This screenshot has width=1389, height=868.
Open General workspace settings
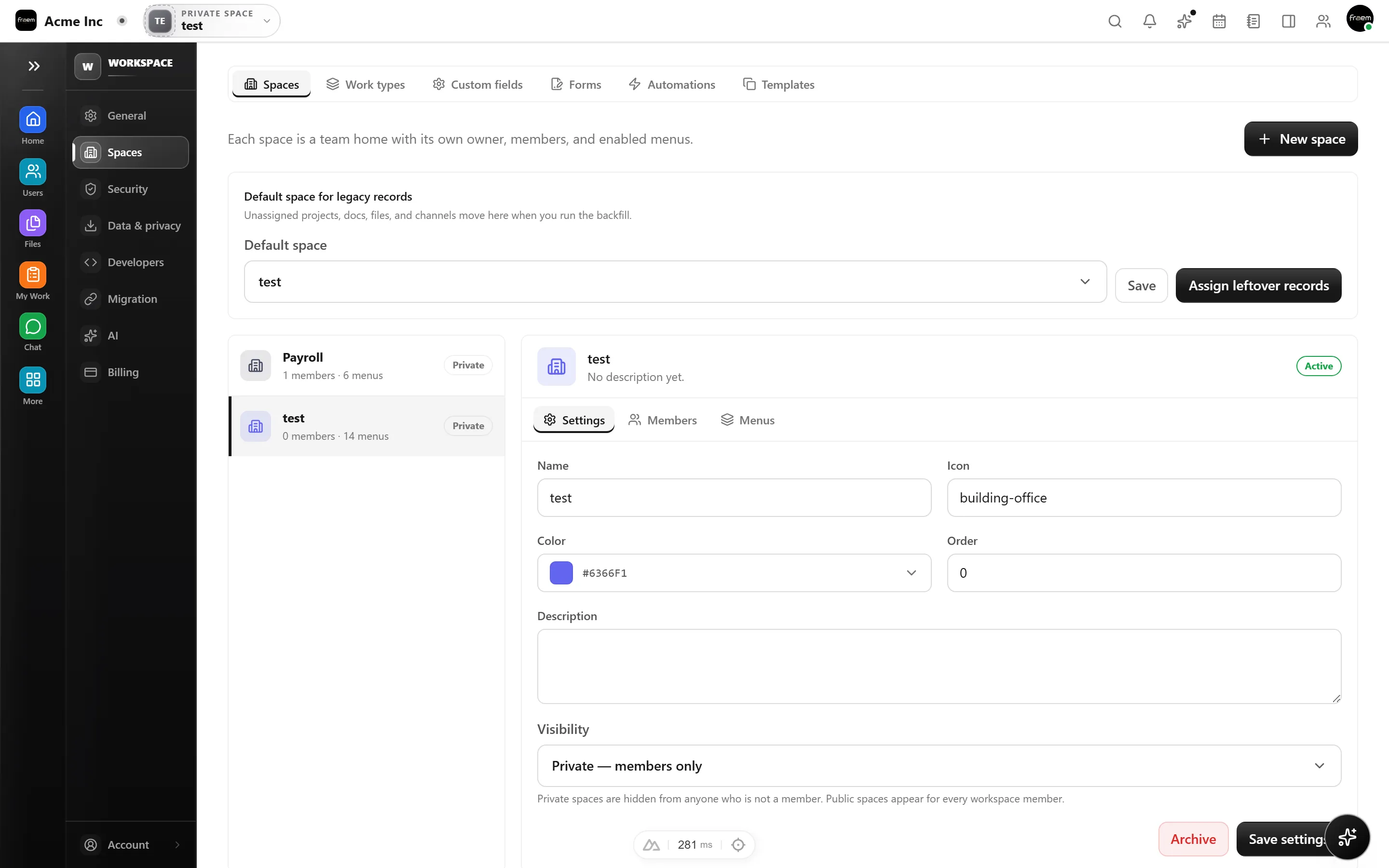point(131,115)
